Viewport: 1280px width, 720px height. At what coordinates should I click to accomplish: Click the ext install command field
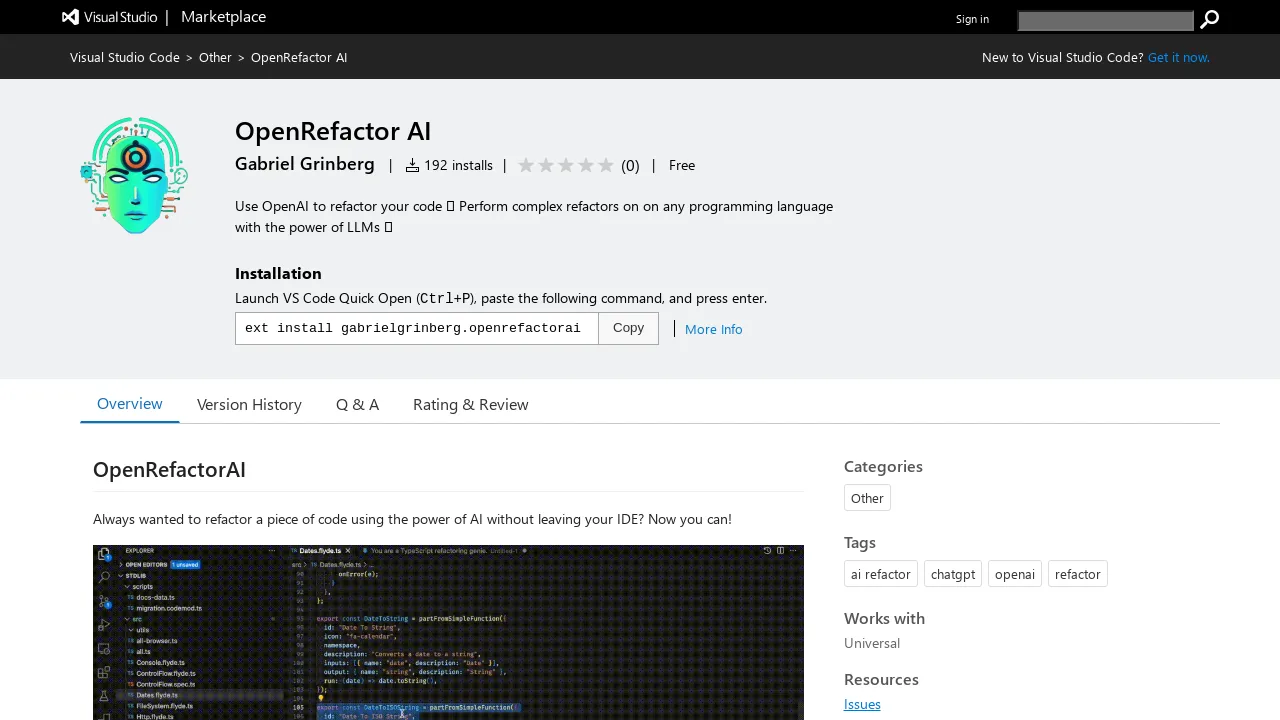416,328
